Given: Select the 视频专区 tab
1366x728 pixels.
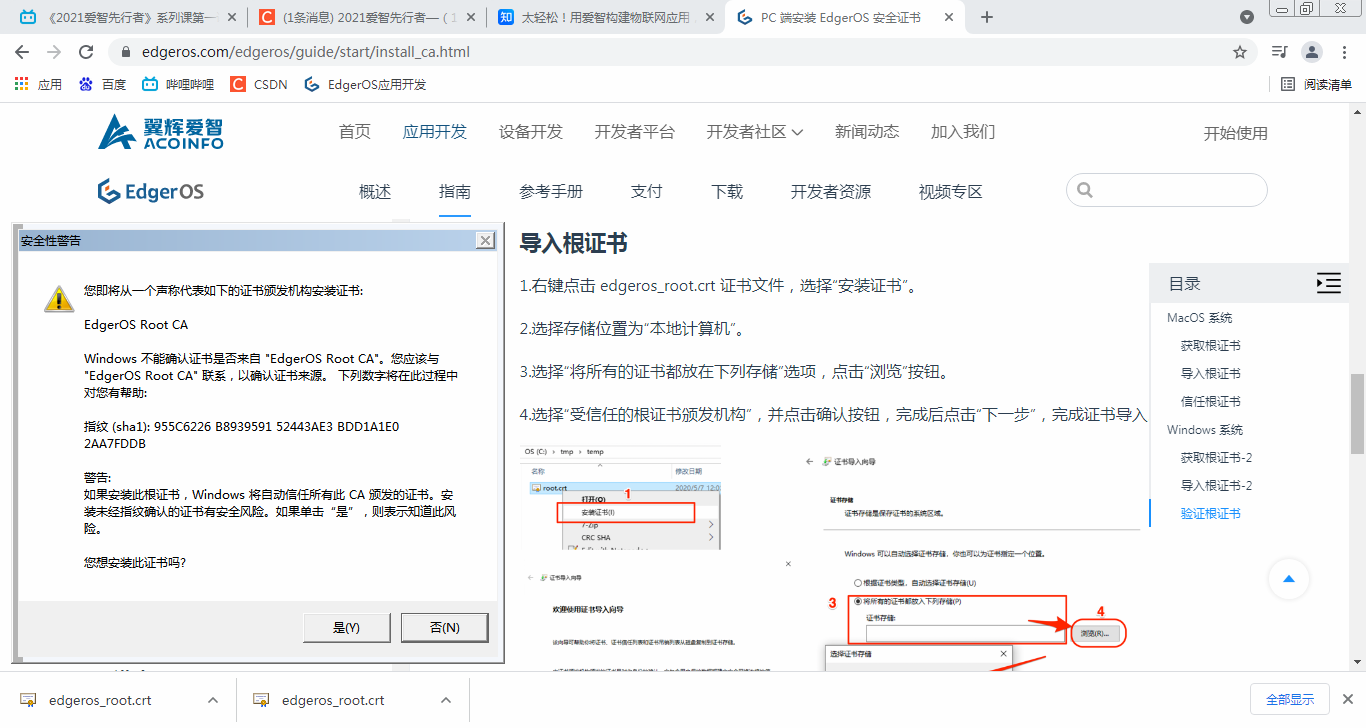Looking at the screenshot, I should tap(951, 192).
